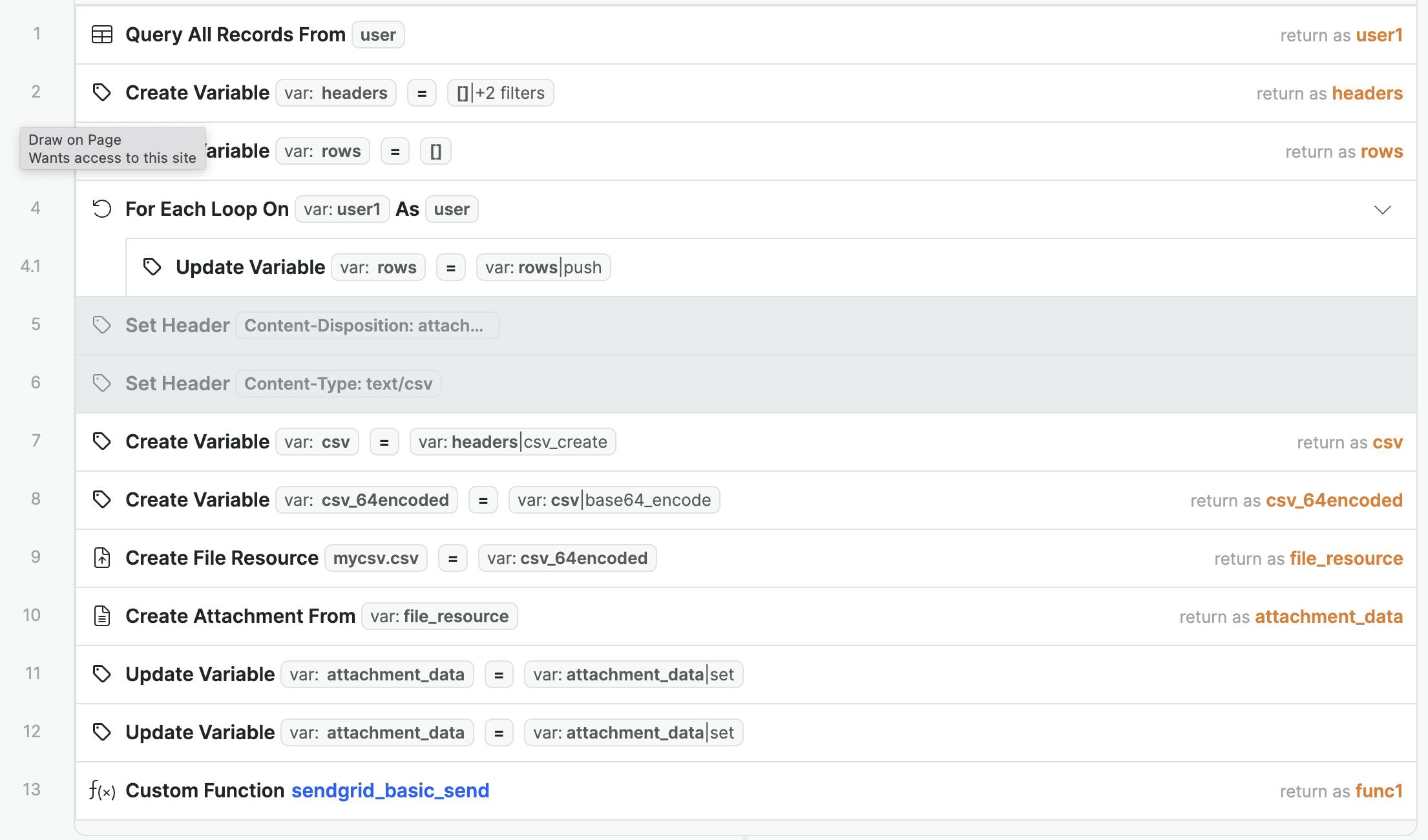Click the file upload icon for Create File Resource
Image resolution: width=1428 pixels, height=840 pixels.
[102, 558]
